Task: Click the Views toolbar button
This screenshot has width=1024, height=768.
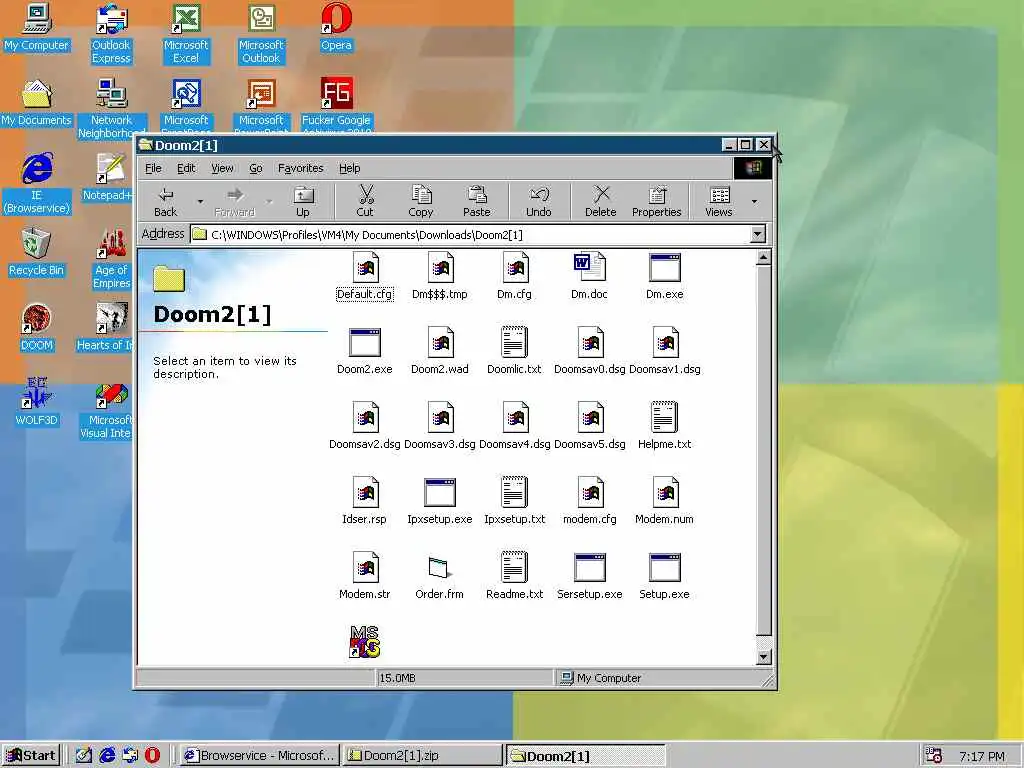Action: coord(719,202)
